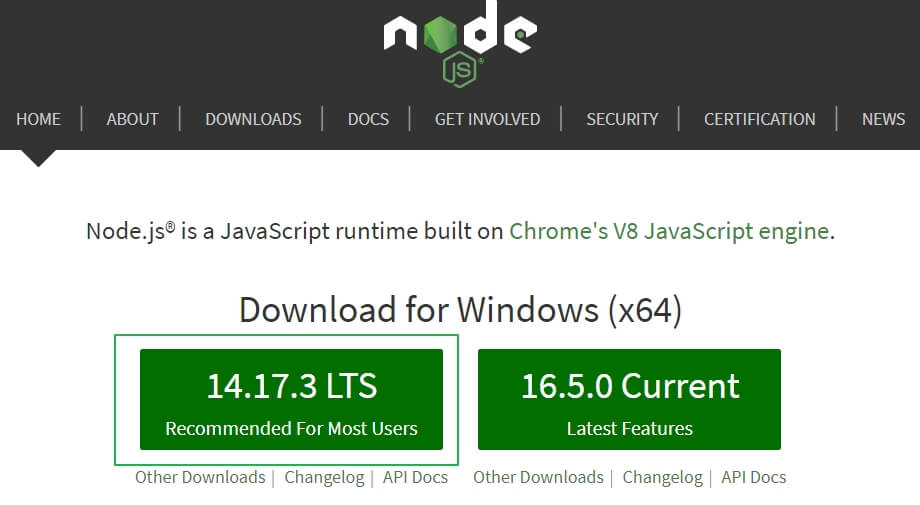Go to the NEWS section
Viewport: 920px width, 505px height.
[884, 119]
